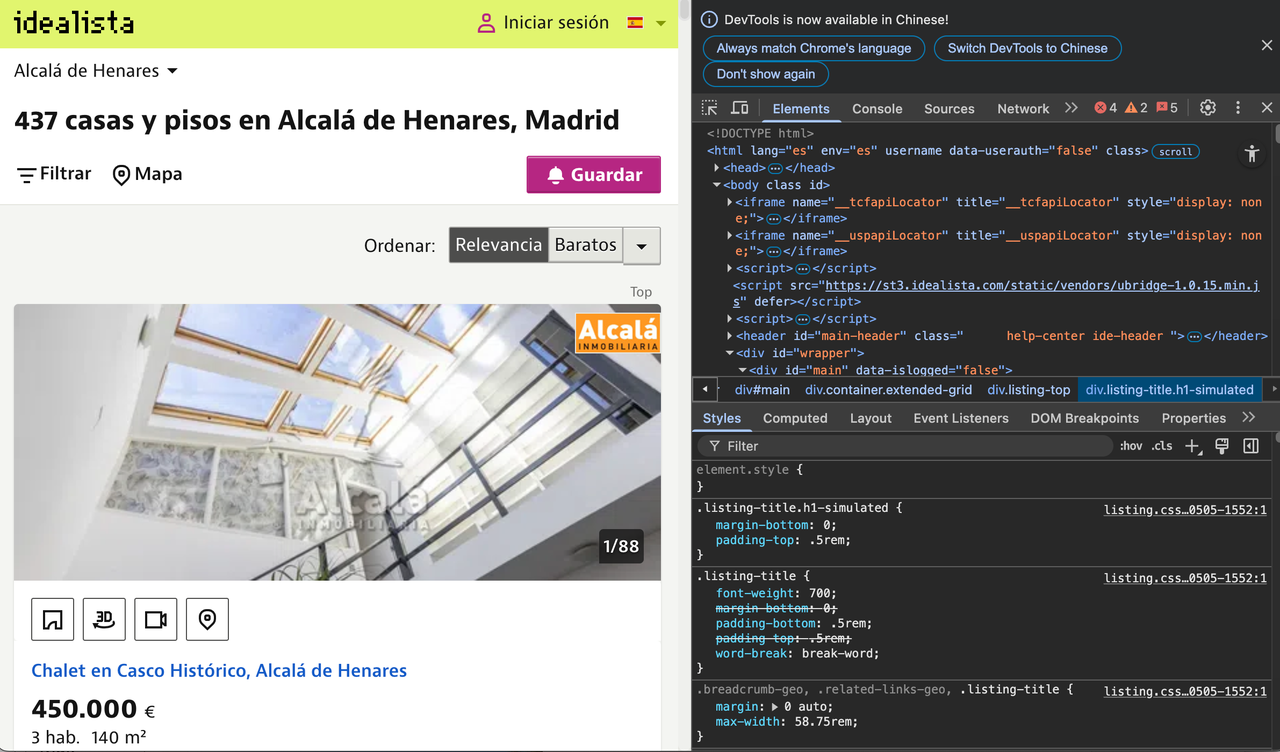Open DevTools settings gear
1280x752 pixels.
point(1208,108)
